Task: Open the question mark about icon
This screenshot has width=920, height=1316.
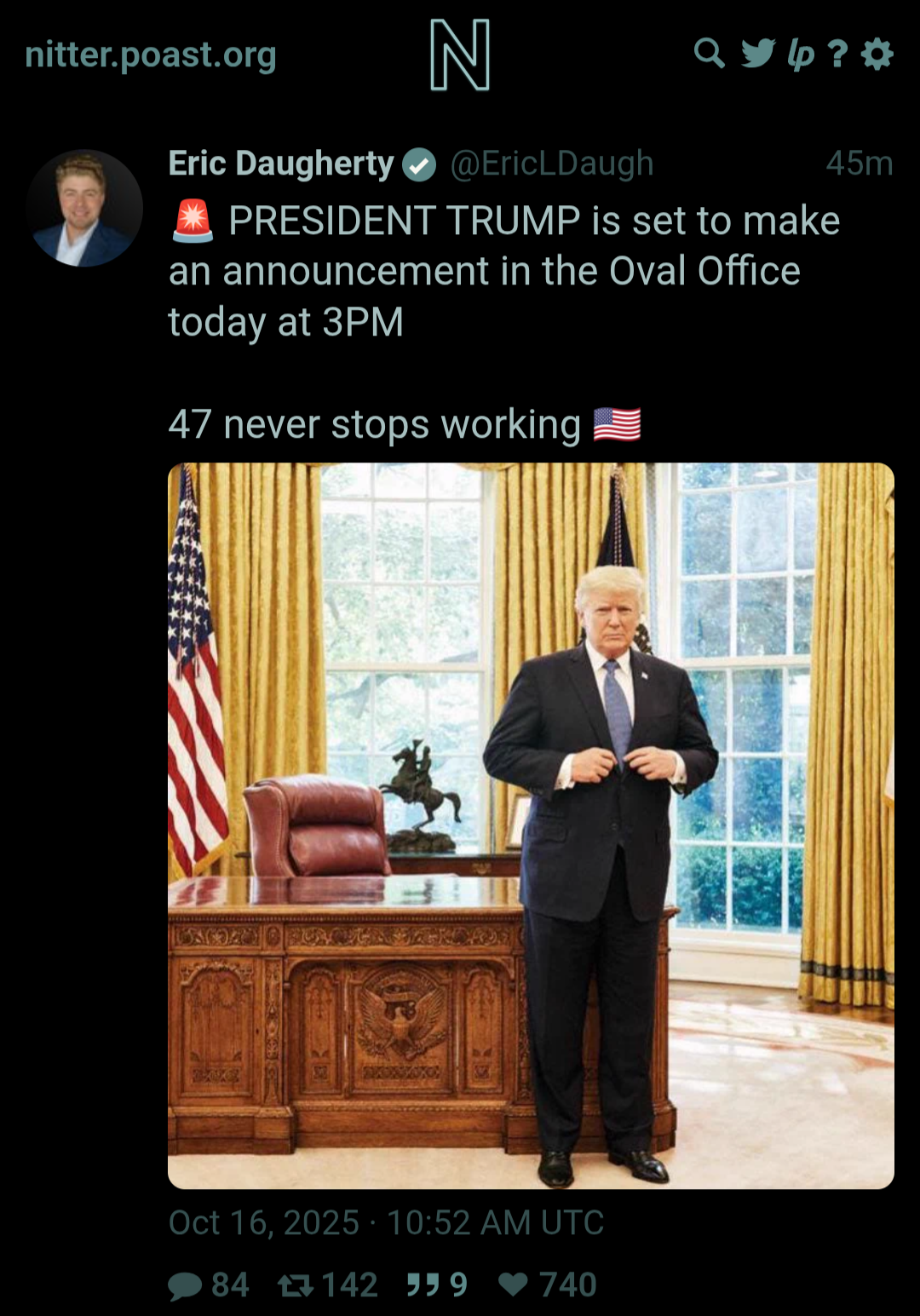Action: point(838,55)
